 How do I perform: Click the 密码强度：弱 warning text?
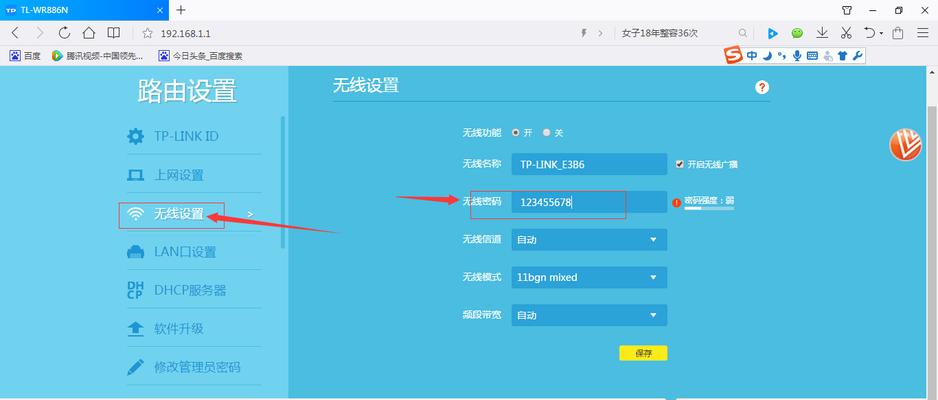tap(709, 201)
